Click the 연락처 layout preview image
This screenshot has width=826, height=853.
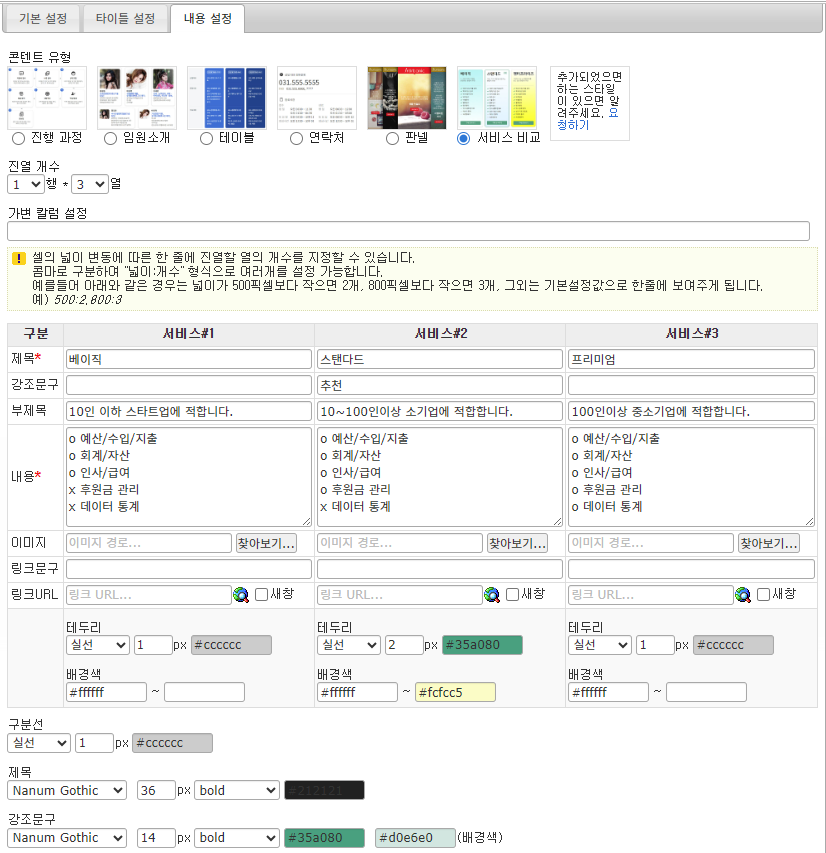click(317, 97)
